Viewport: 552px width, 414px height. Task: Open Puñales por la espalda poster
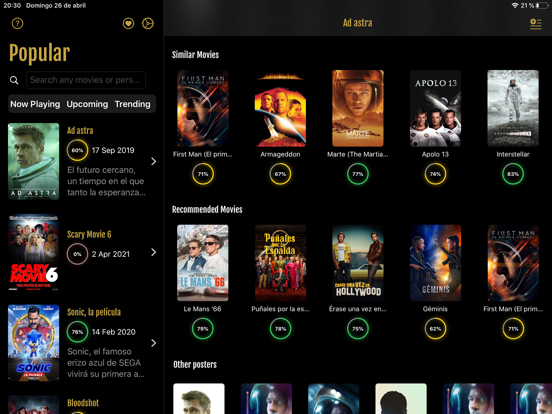pyautogui.click(x=280, y=263)
